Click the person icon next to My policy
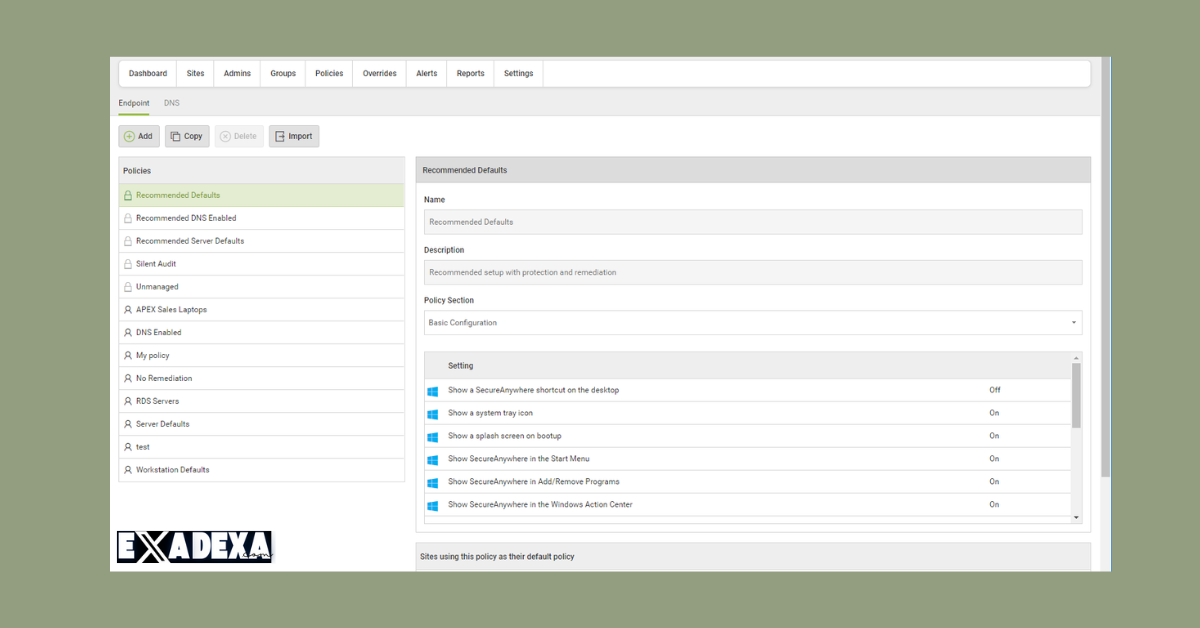Viewport: 1200px width, 628px height. (x=127, y=355)
